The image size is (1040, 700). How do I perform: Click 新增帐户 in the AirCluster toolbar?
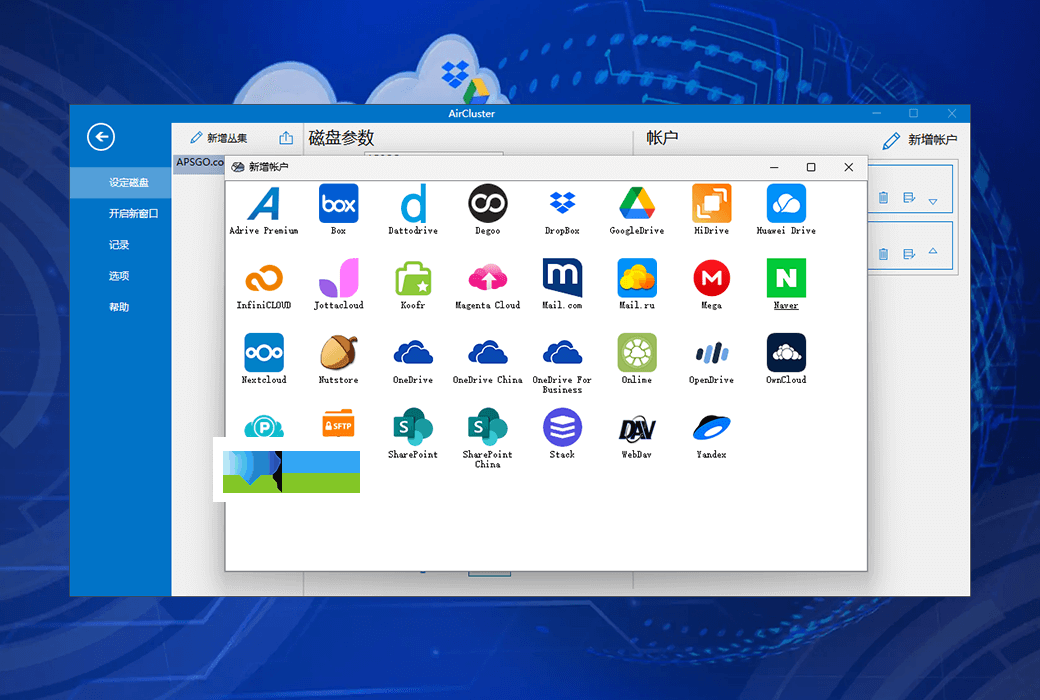click(919, 140)
